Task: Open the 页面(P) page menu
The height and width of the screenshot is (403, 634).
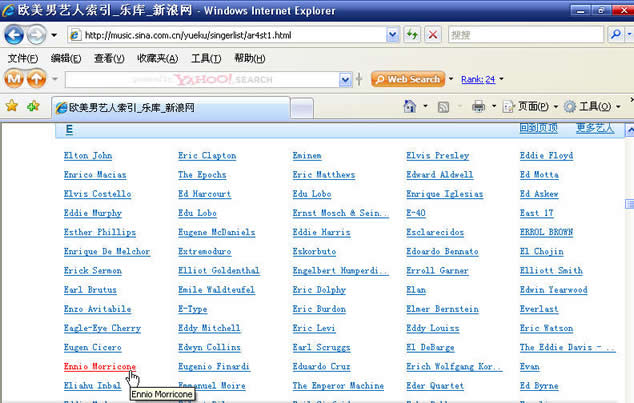Action: pyautogui.click(x=530, y=106)
